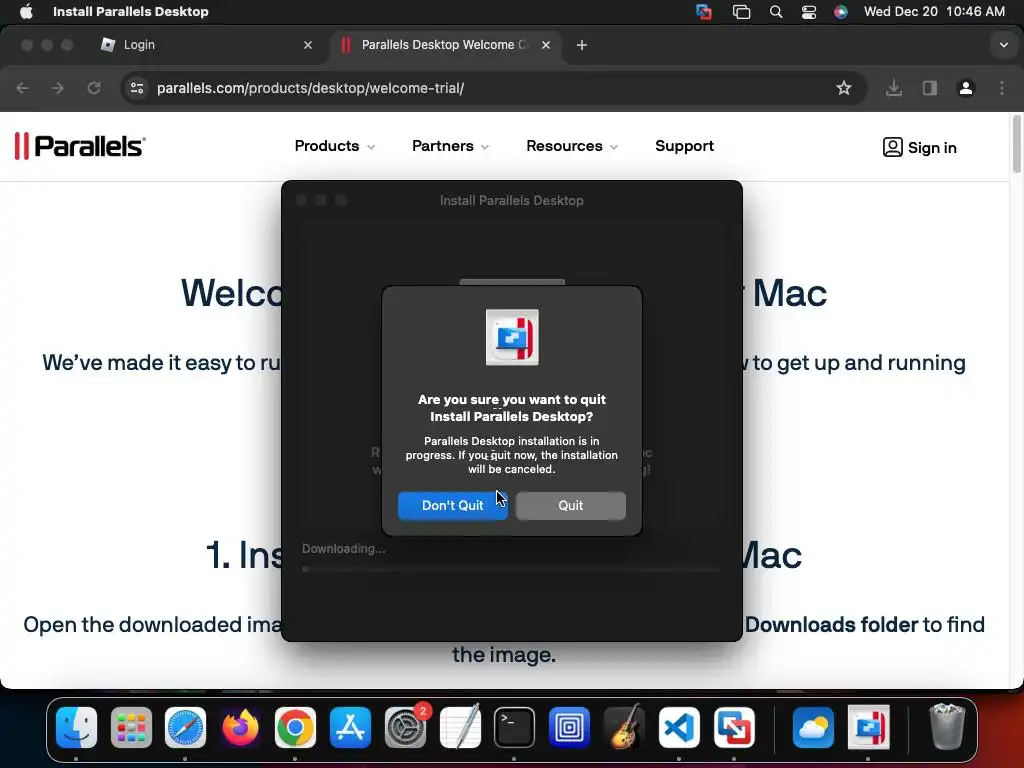Open Spotlight search in the menu bar

[x=776, y=12]
